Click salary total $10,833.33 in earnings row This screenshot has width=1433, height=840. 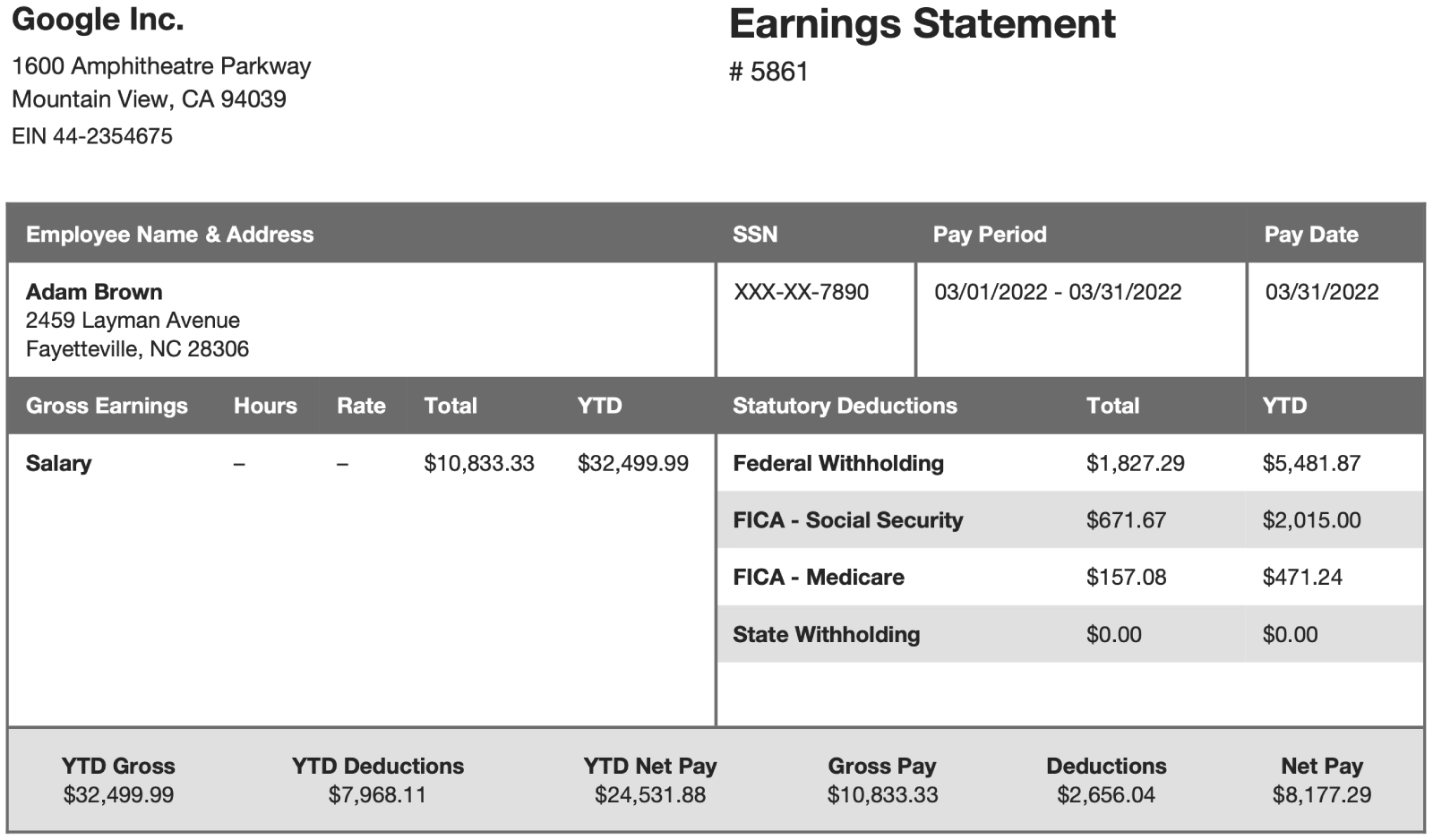478,463
